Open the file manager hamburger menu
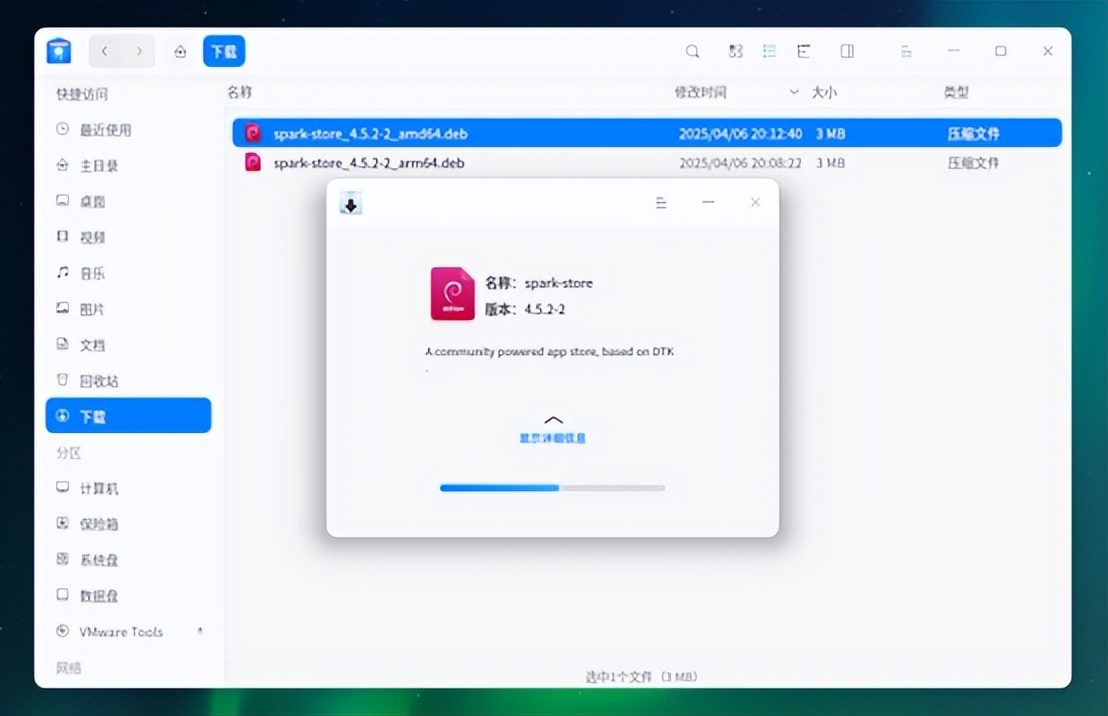This screenshot has width=1108, height=716. (906, 50)
